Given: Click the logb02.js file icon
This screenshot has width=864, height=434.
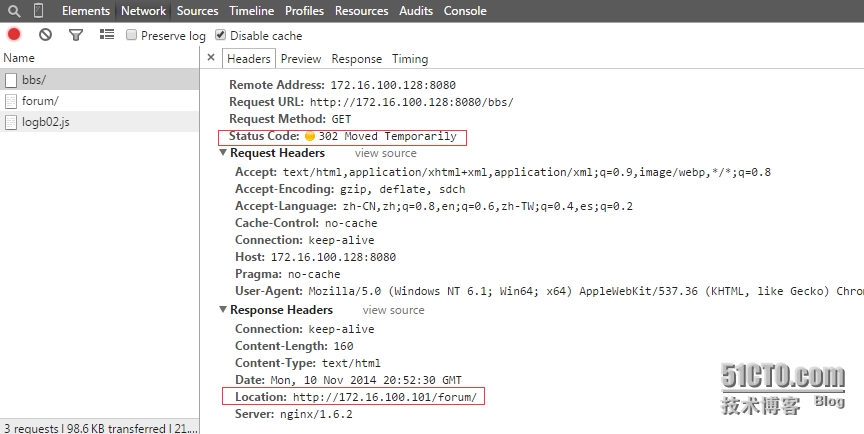Looking at the screenshot, I should click(10, 122).
